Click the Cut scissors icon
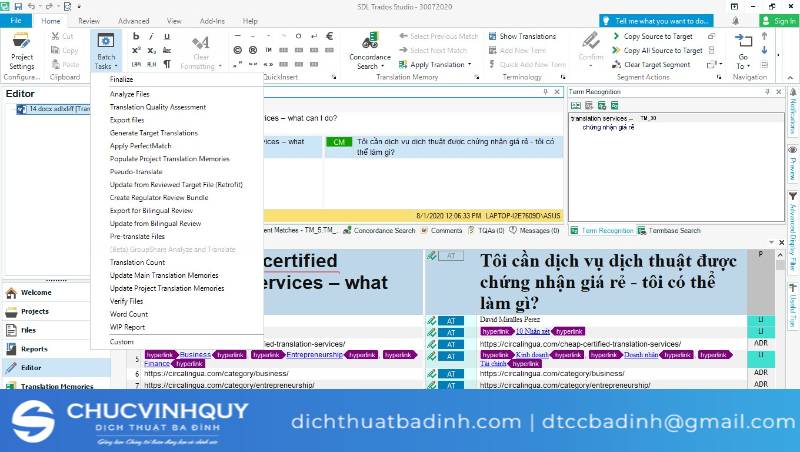The image size is (800, 452). [x=55, y=36]
